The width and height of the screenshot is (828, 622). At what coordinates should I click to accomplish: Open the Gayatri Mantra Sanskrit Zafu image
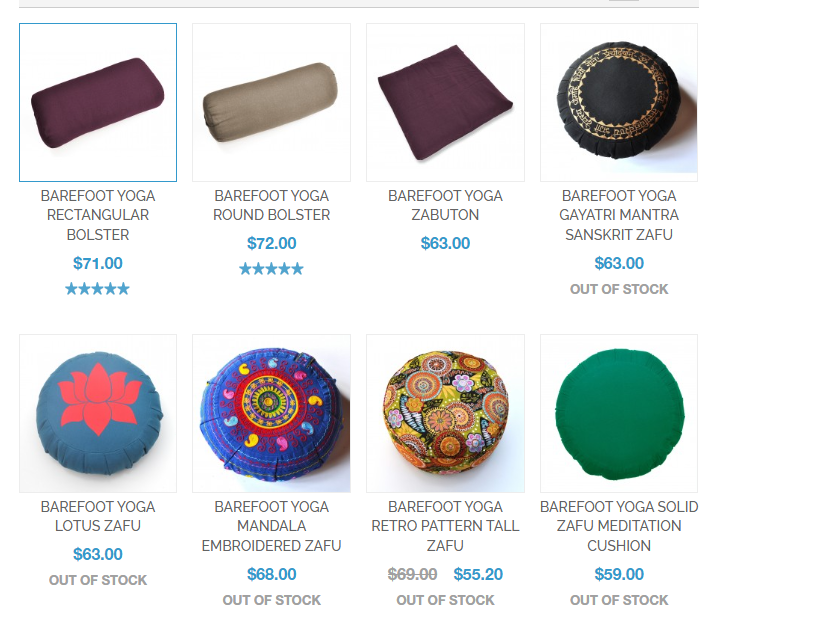[619, 102]
